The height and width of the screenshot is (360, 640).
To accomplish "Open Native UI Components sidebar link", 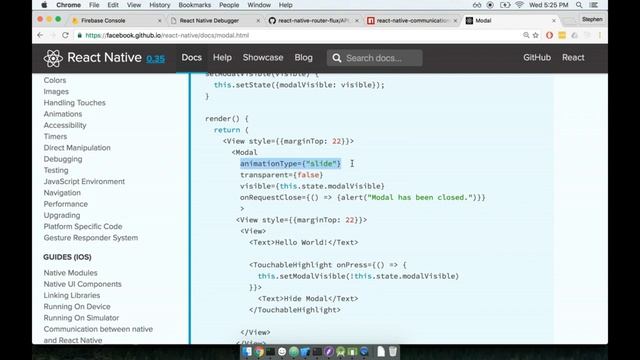I will click(x=82, y=284).
